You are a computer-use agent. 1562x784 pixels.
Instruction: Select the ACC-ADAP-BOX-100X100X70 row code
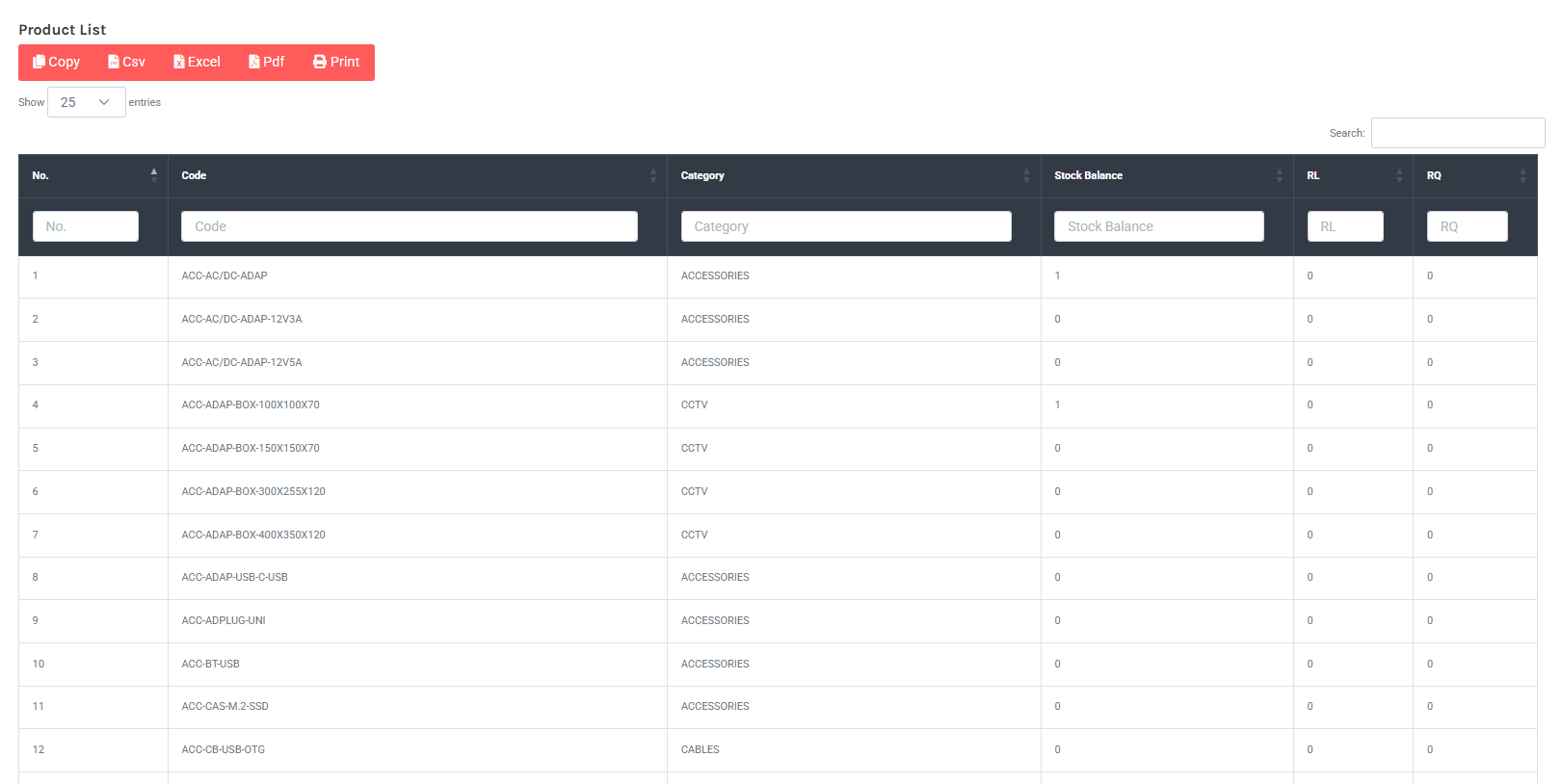click(x=251, y=405)
